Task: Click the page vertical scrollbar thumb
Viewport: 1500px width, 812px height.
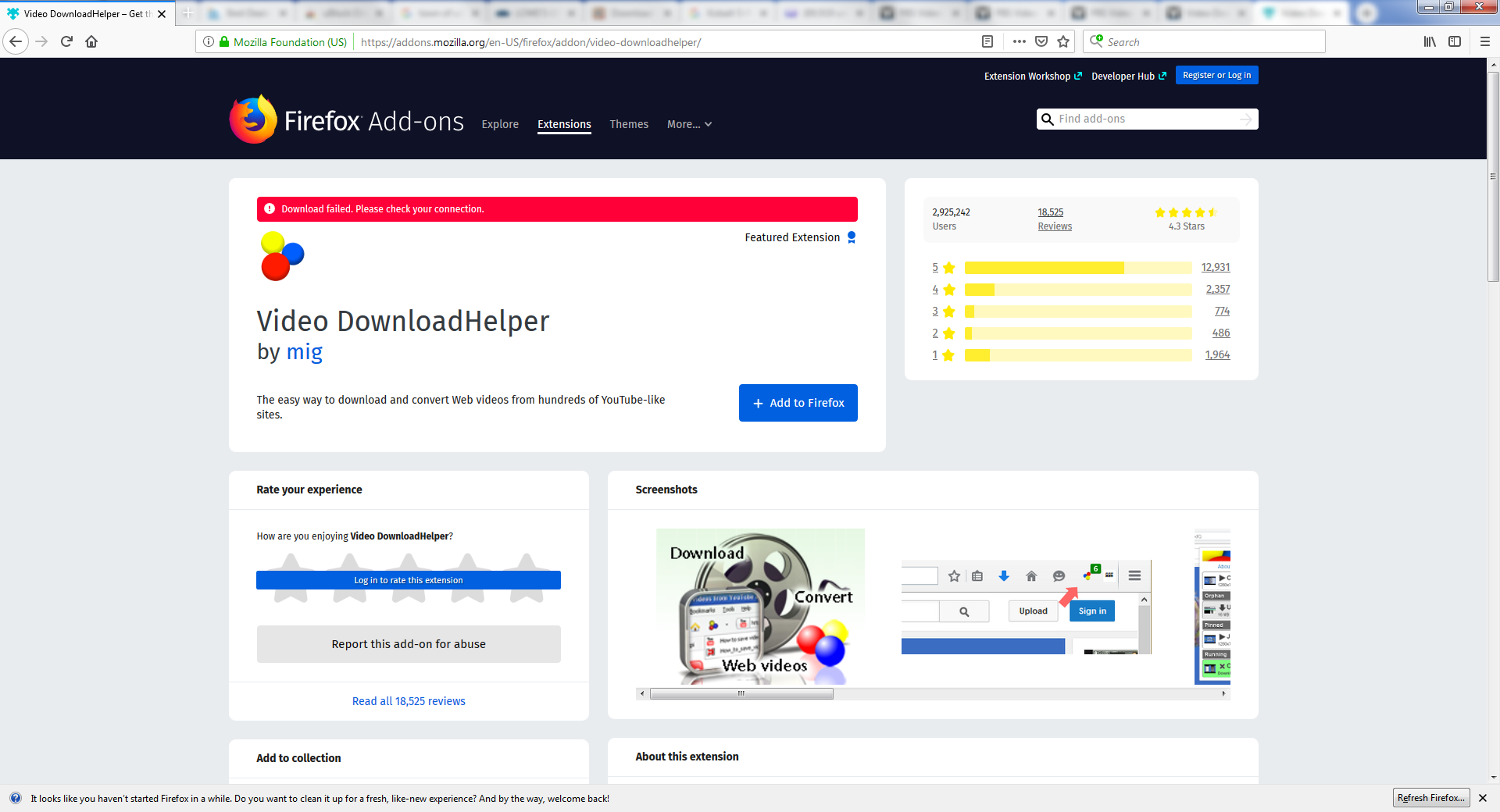Action: pyautogui.click(x=1493, y=176)
